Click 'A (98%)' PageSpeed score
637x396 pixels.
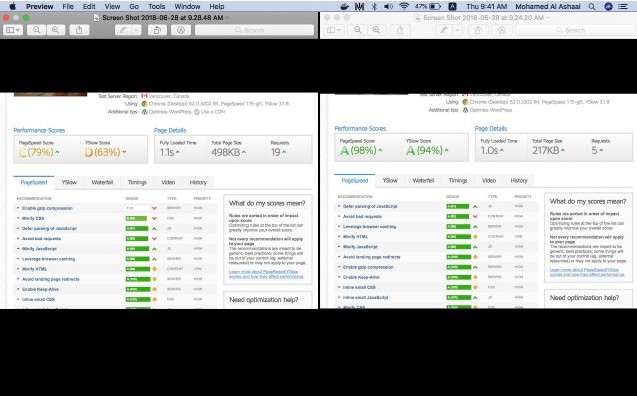[358, 151]
